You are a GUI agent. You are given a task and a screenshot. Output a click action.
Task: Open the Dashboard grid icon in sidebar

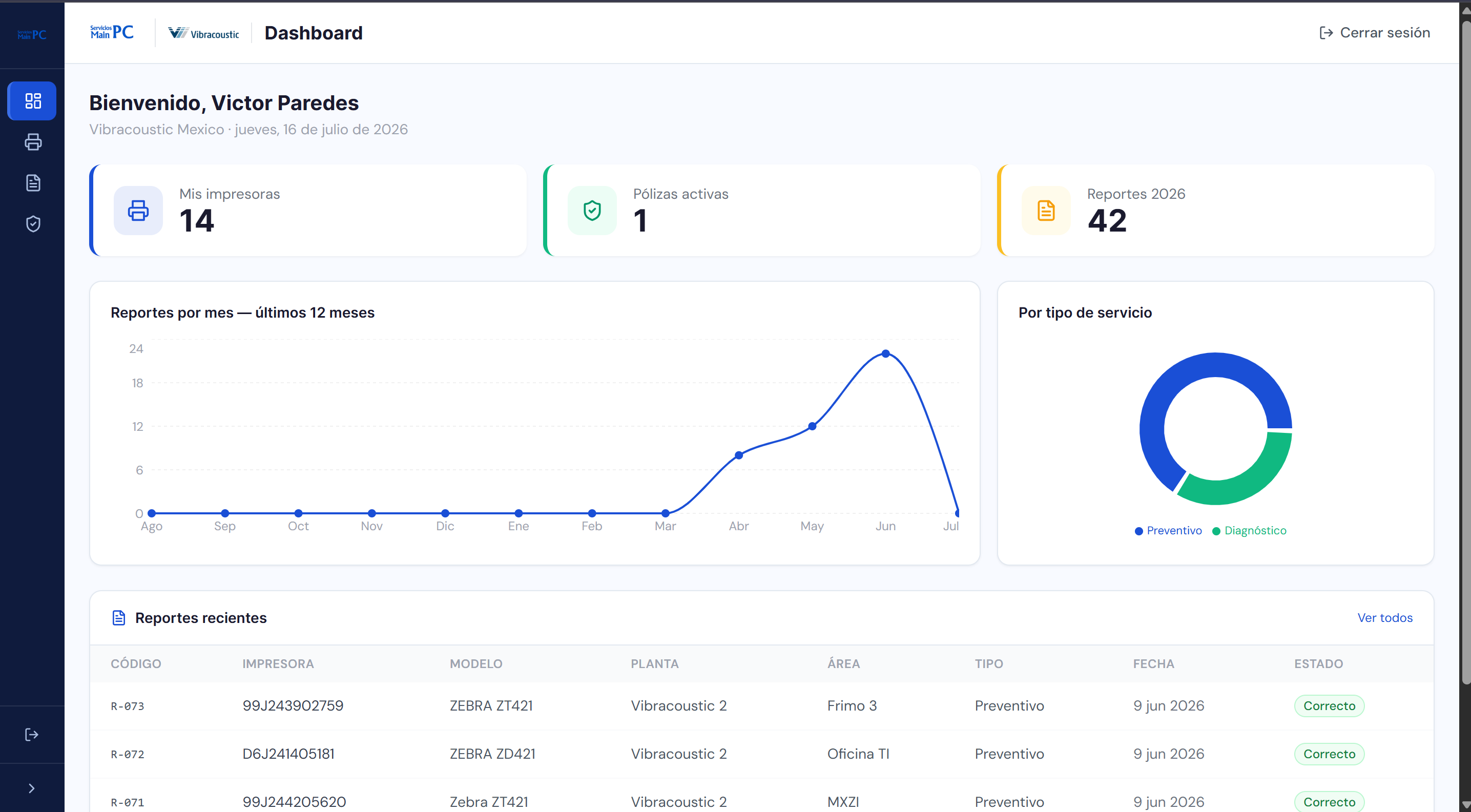(33, 101)
